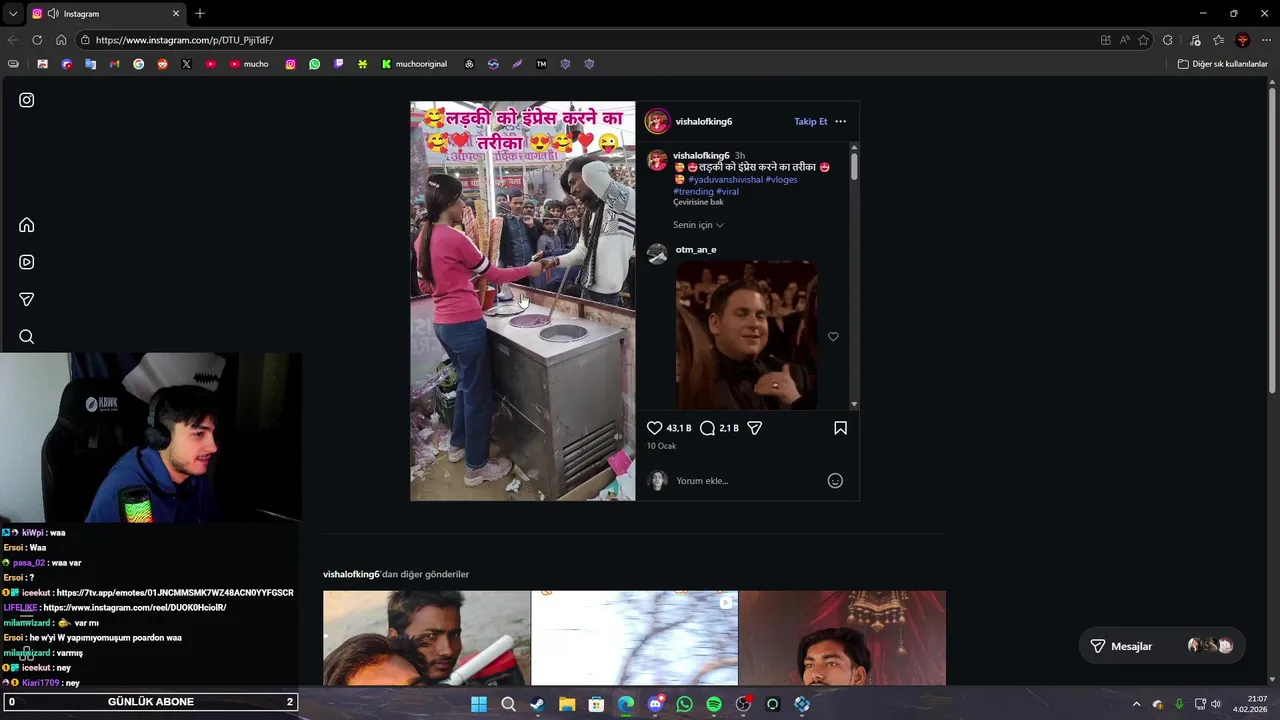1280x720 pixels.
Task: Open the X (Twitter) bookmark
Action: (x=186, y=64)
